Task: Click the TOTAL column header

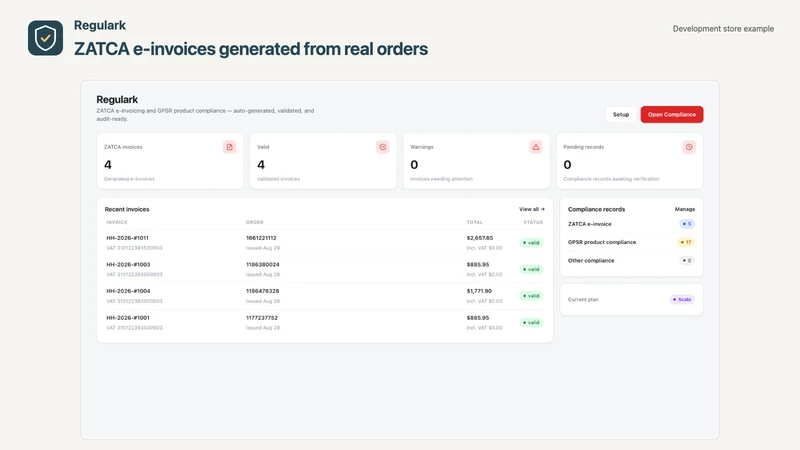Action: (474, 222)
